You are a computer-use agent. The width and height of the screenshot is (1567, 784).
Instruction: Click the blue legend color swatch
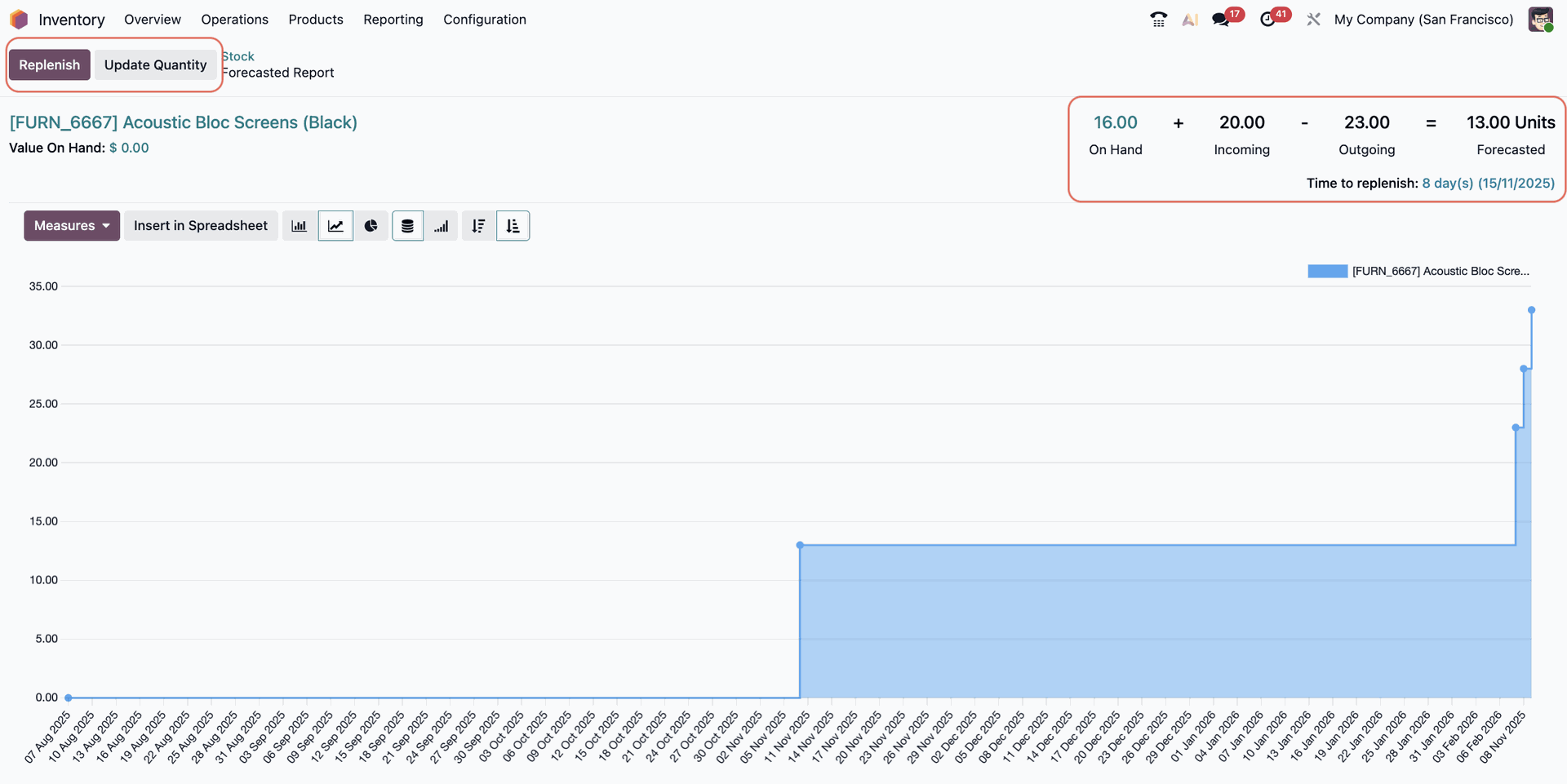1327,272
